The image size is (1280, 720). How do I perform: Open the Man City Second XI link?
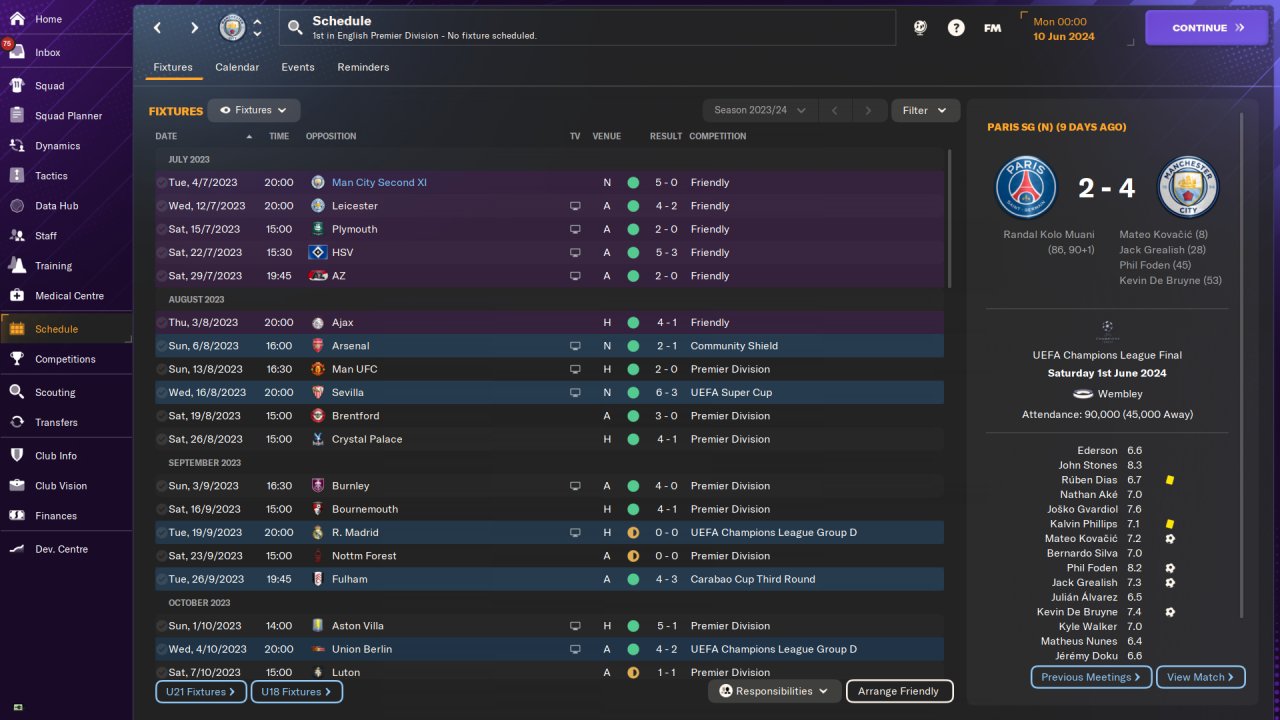coord(379,183)
